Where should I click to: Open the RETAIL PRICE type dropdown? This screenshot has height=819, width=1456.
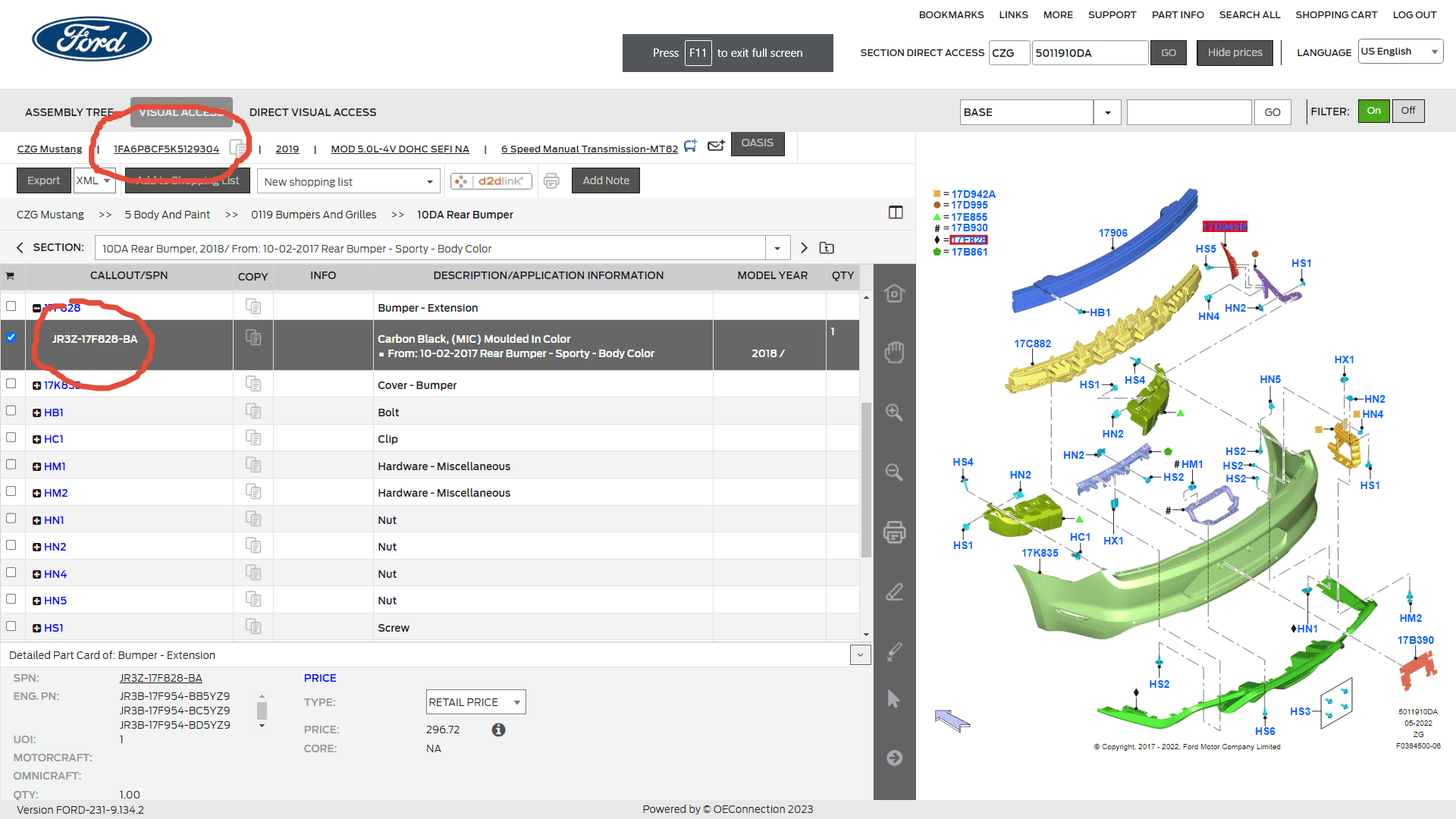point(475,702)
